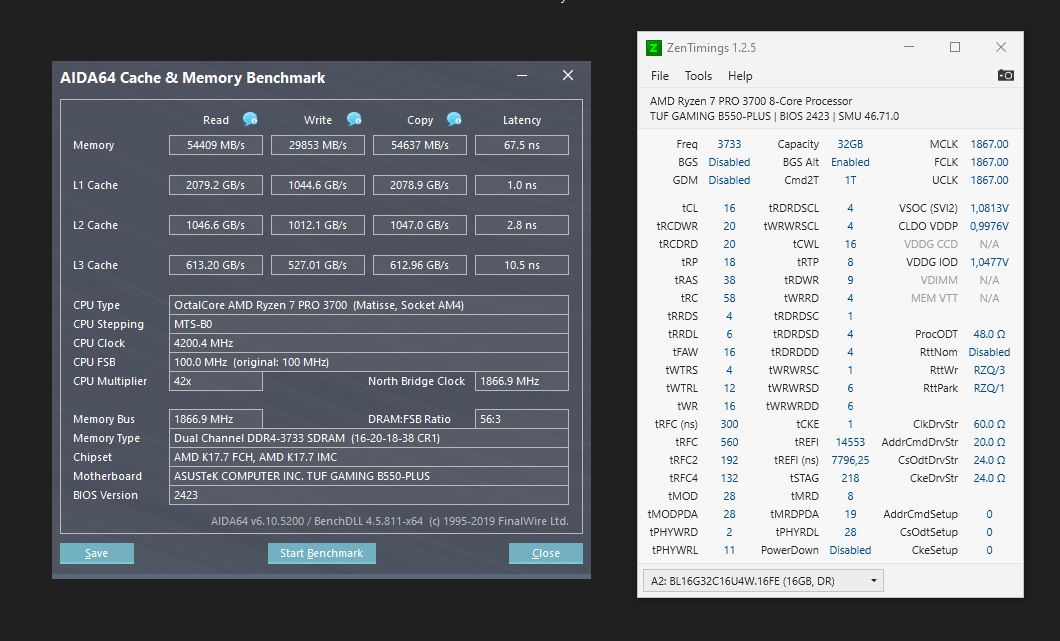This screenshot has height=641, width=1060.
Task: Click the tRFC value 560
Action: (x=729, y=442)
